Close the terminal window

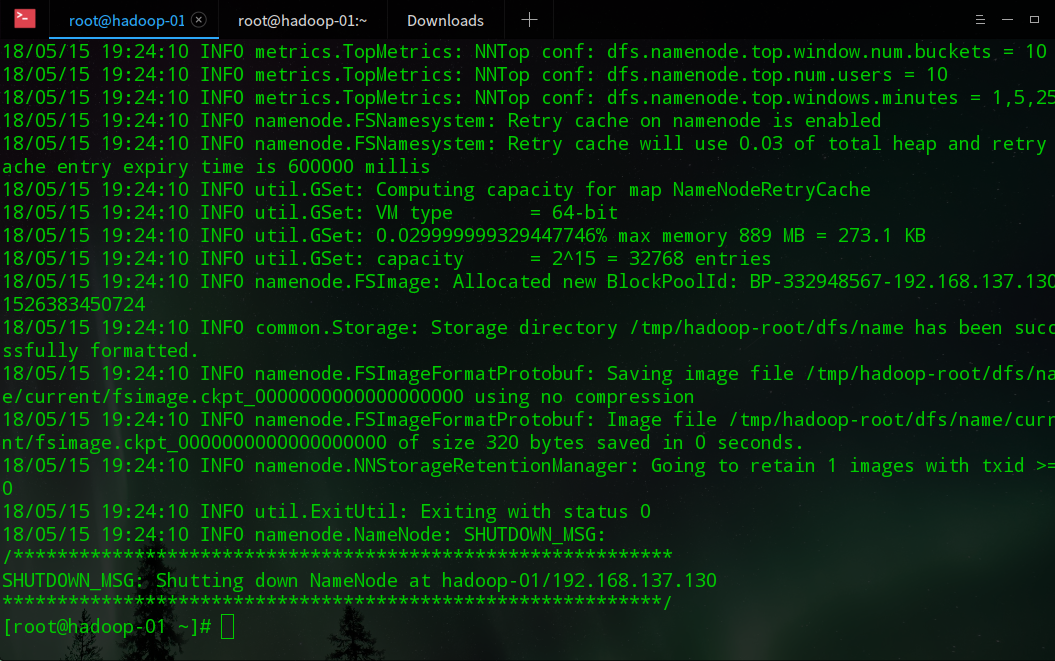coord(1052,20)
